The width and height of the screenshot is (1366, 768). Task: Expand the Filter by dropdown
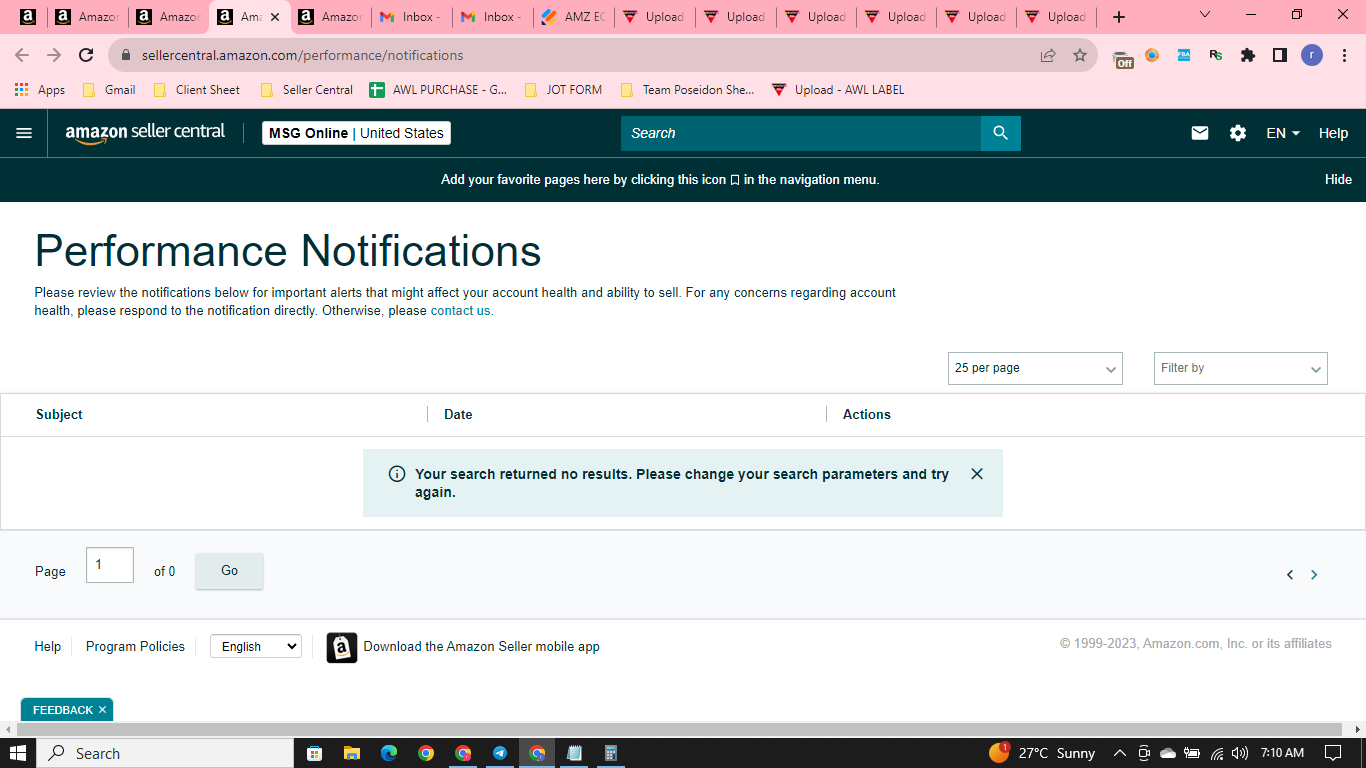(x=1241, y=368)
